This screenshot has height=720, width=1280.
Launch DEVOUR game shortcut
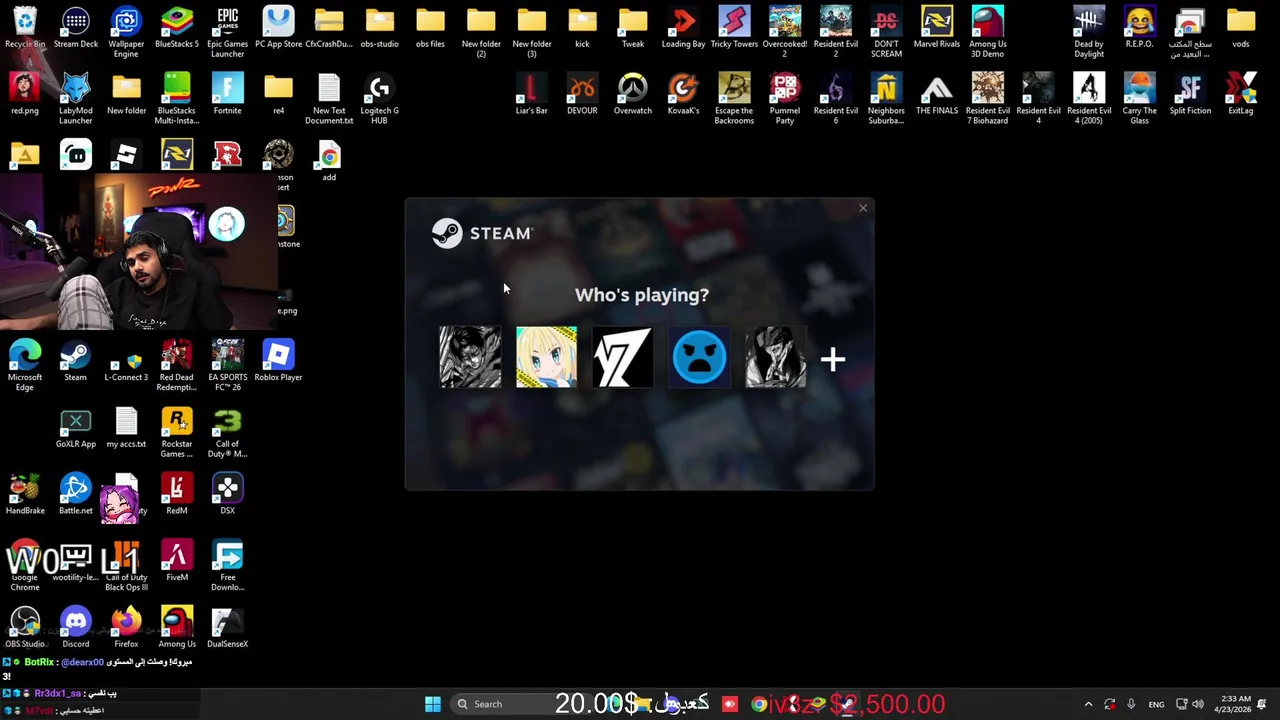pyautogui.click(x=582, y=94)
